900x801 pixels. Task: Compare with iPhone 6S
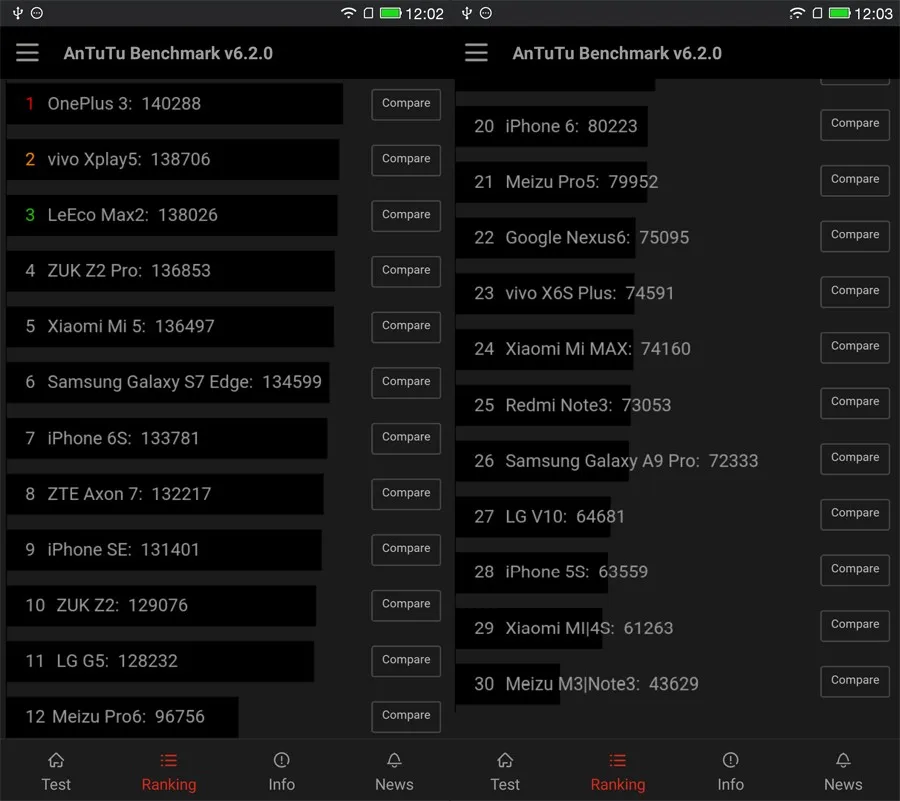coord(406,438)
